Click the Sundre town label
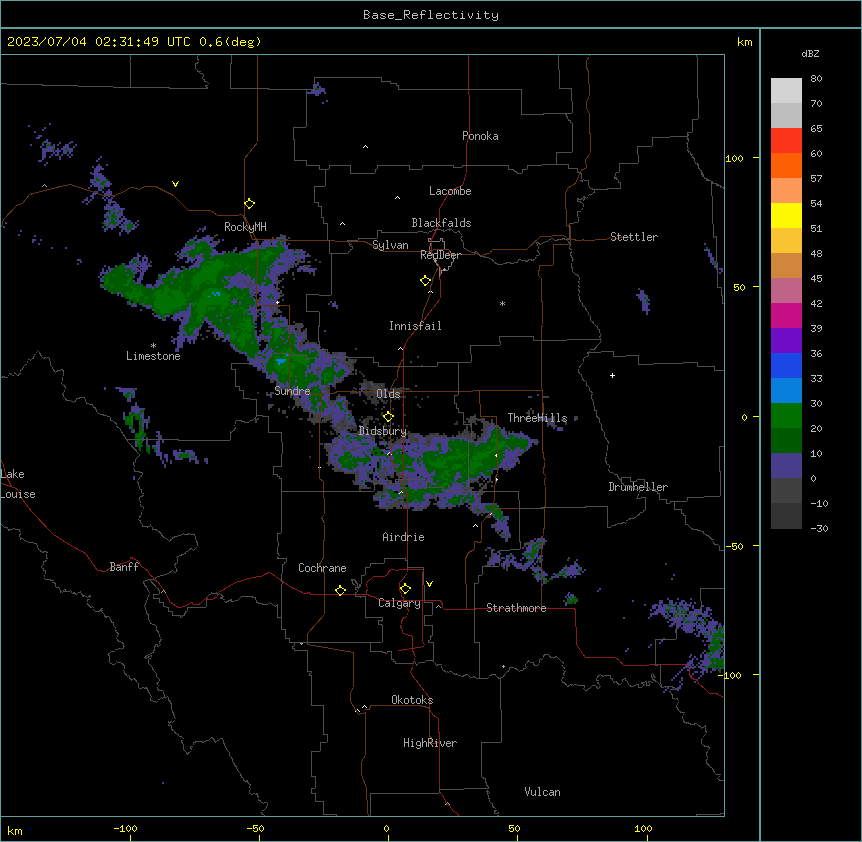Screen dimensions: 862x842 292,391
